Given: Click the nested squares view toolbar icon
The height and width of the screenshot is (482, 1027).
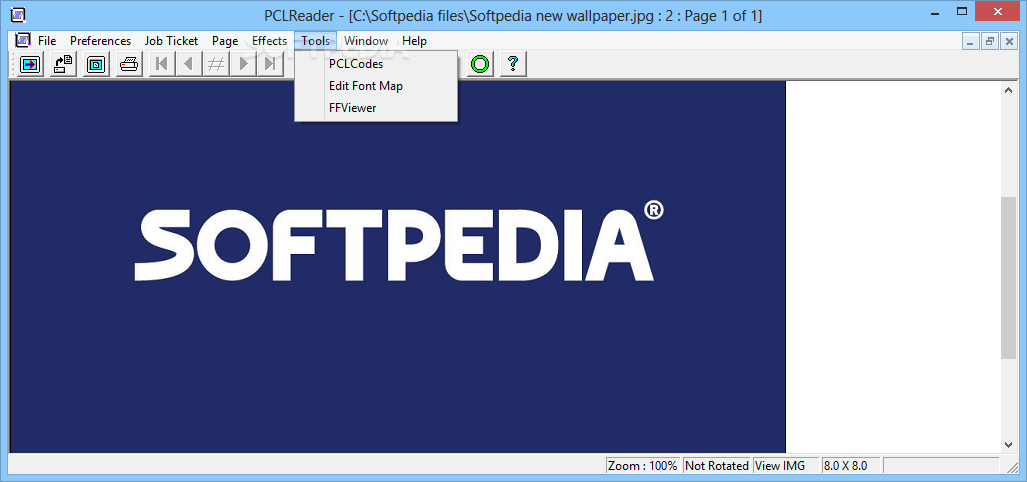Looking at the screenshot, I should (x=96, y=64).
